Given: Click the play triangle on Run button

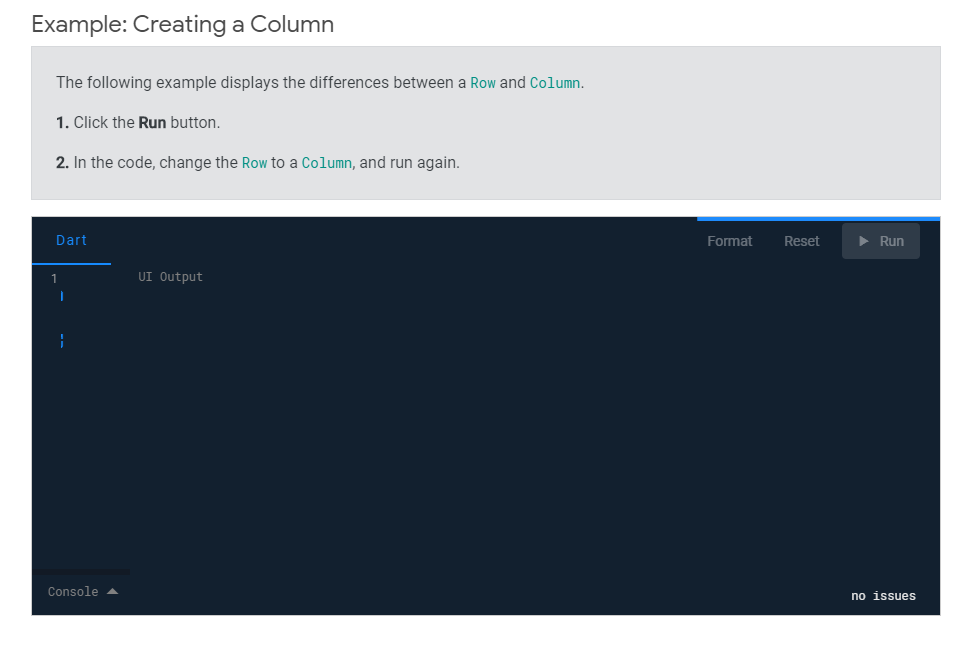Looking at the screenshot, I should (x=864, y=241).
